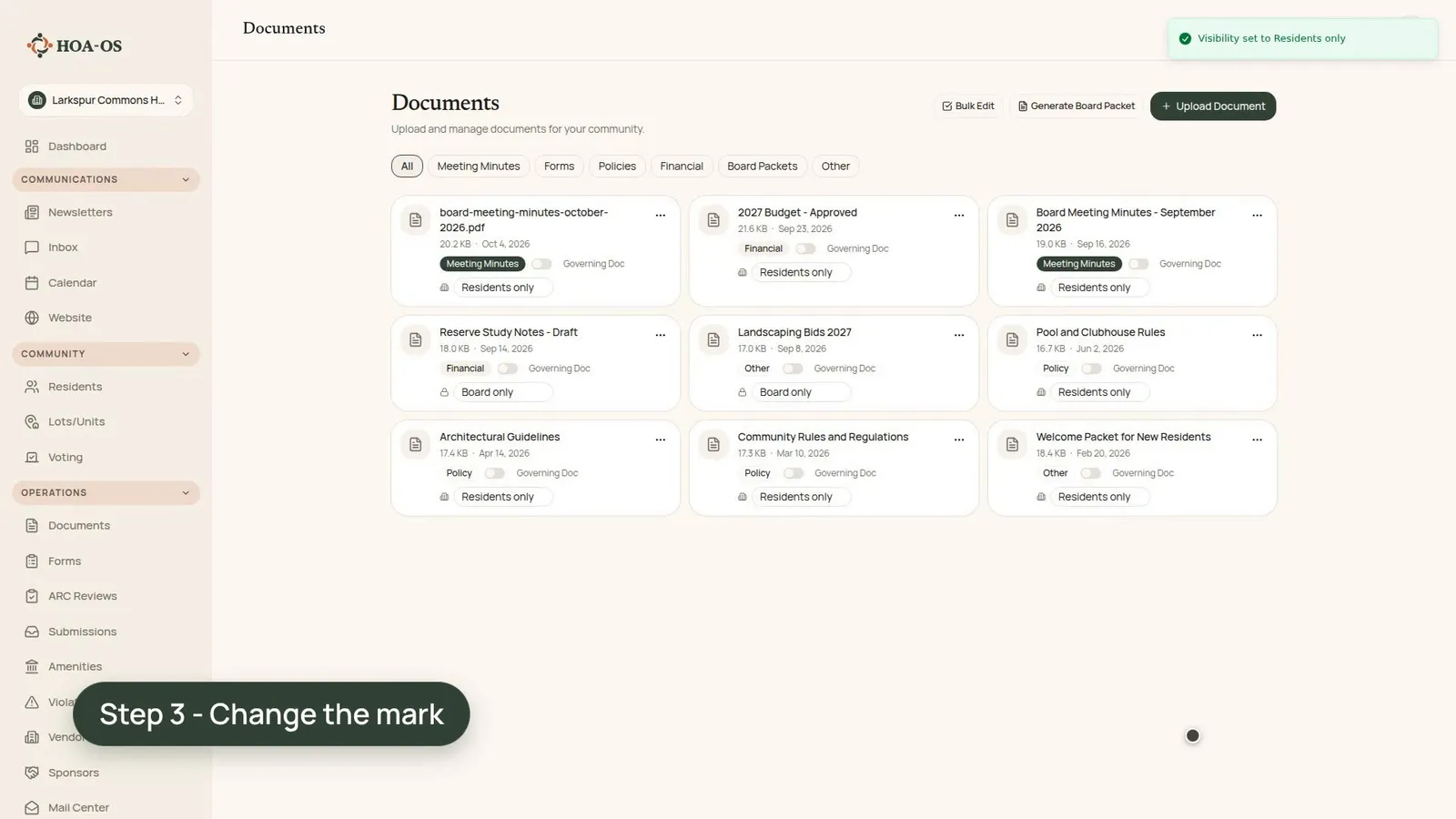Collapse the Operations sidebar section
This screenshot has height=819, width=1456.
(106, 492)
